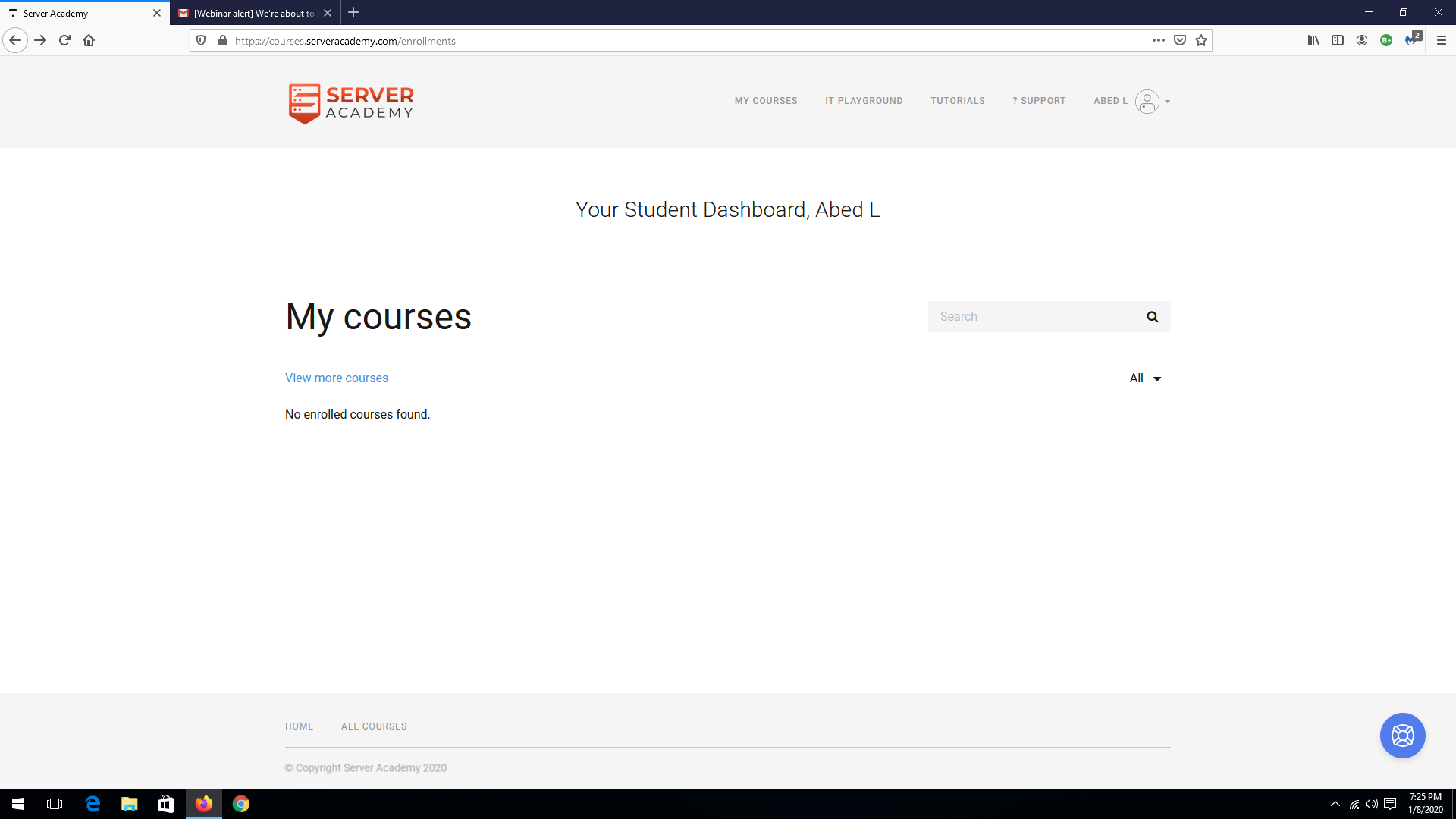Viewport: 1456px width, 819px height.
Task: Open All Courses footer link
Action: 374,726
